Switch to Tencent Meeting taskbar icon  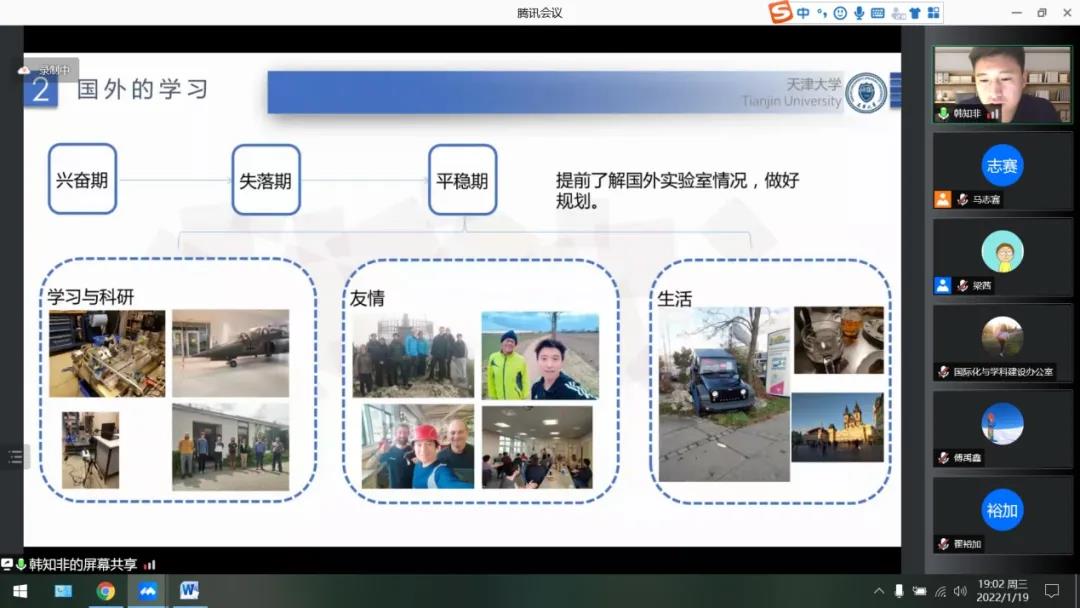(147, 591)
